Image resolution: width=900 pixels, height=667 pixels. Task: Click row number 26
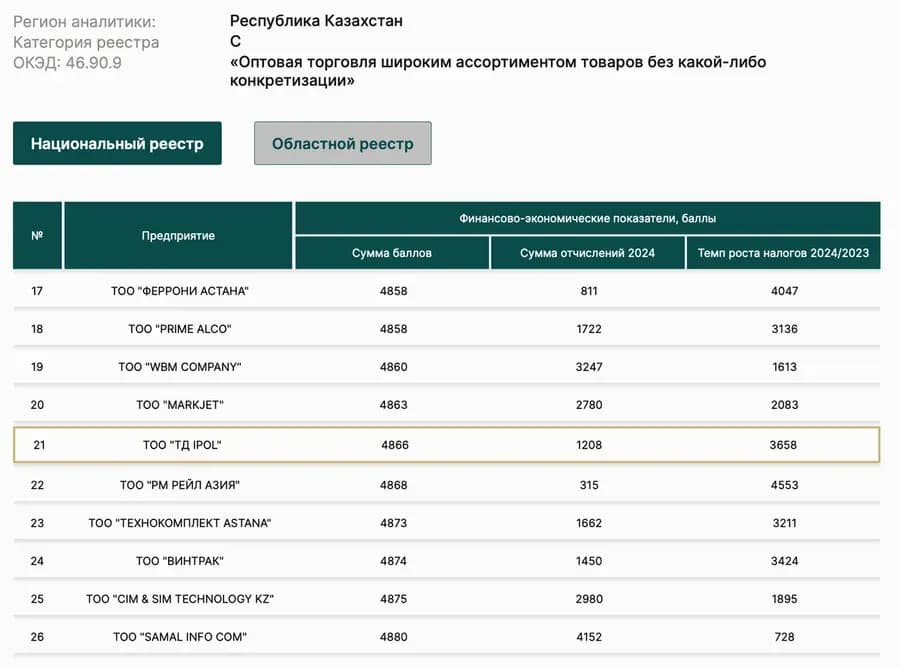[37, 637]
